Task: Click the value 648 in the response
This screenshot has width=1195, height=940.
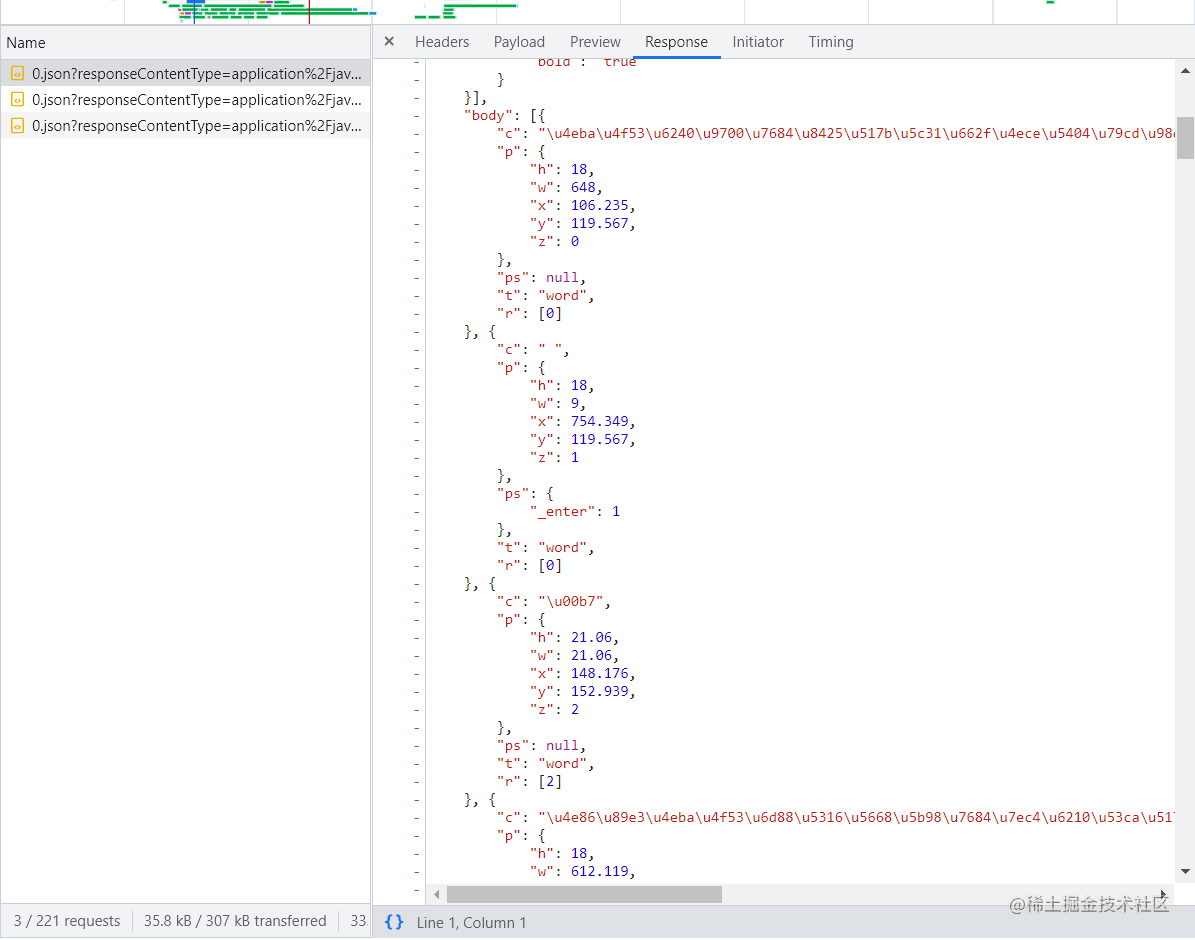Action: (583, 188)
